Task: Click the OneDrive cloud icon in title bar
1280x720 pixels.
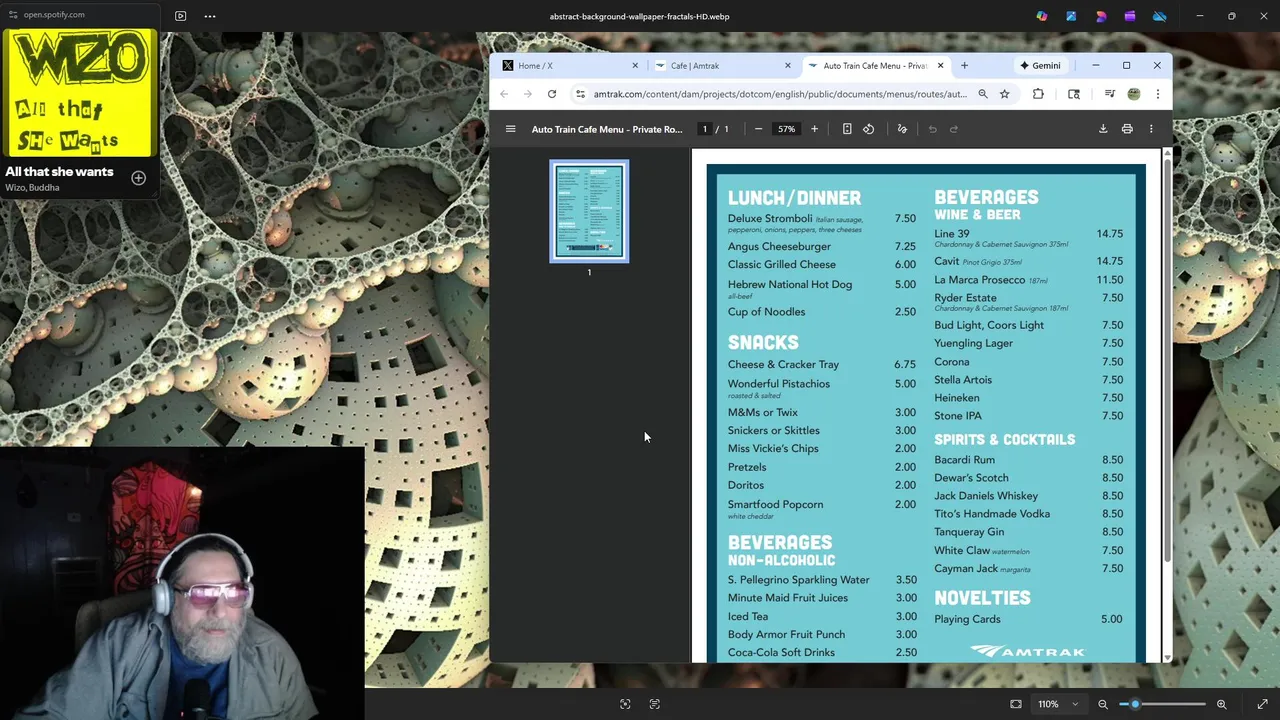Action: coord(1159,16)
